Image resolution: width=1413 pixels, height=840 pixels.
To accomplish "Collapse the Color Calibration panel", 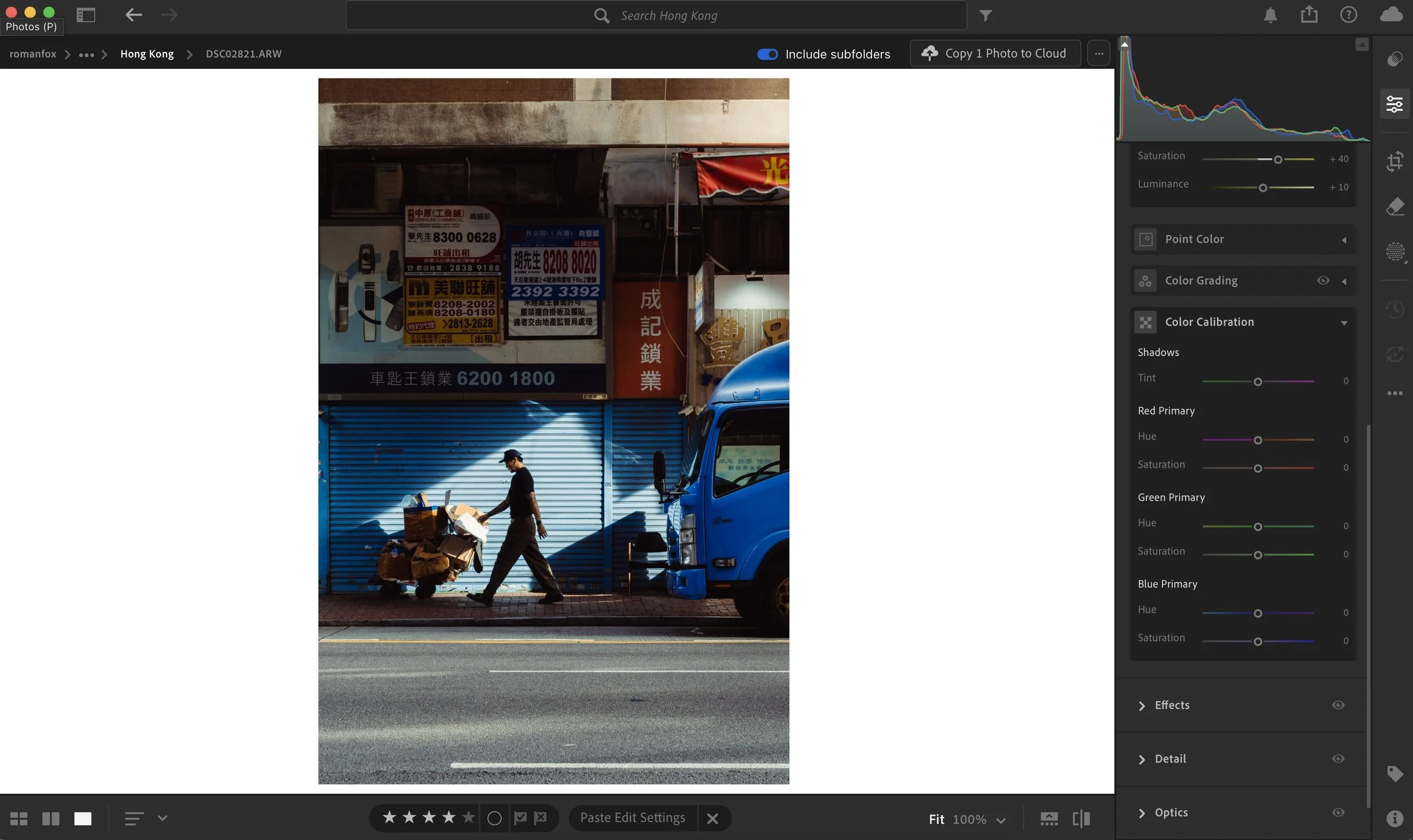I will tap(1343, 323).
